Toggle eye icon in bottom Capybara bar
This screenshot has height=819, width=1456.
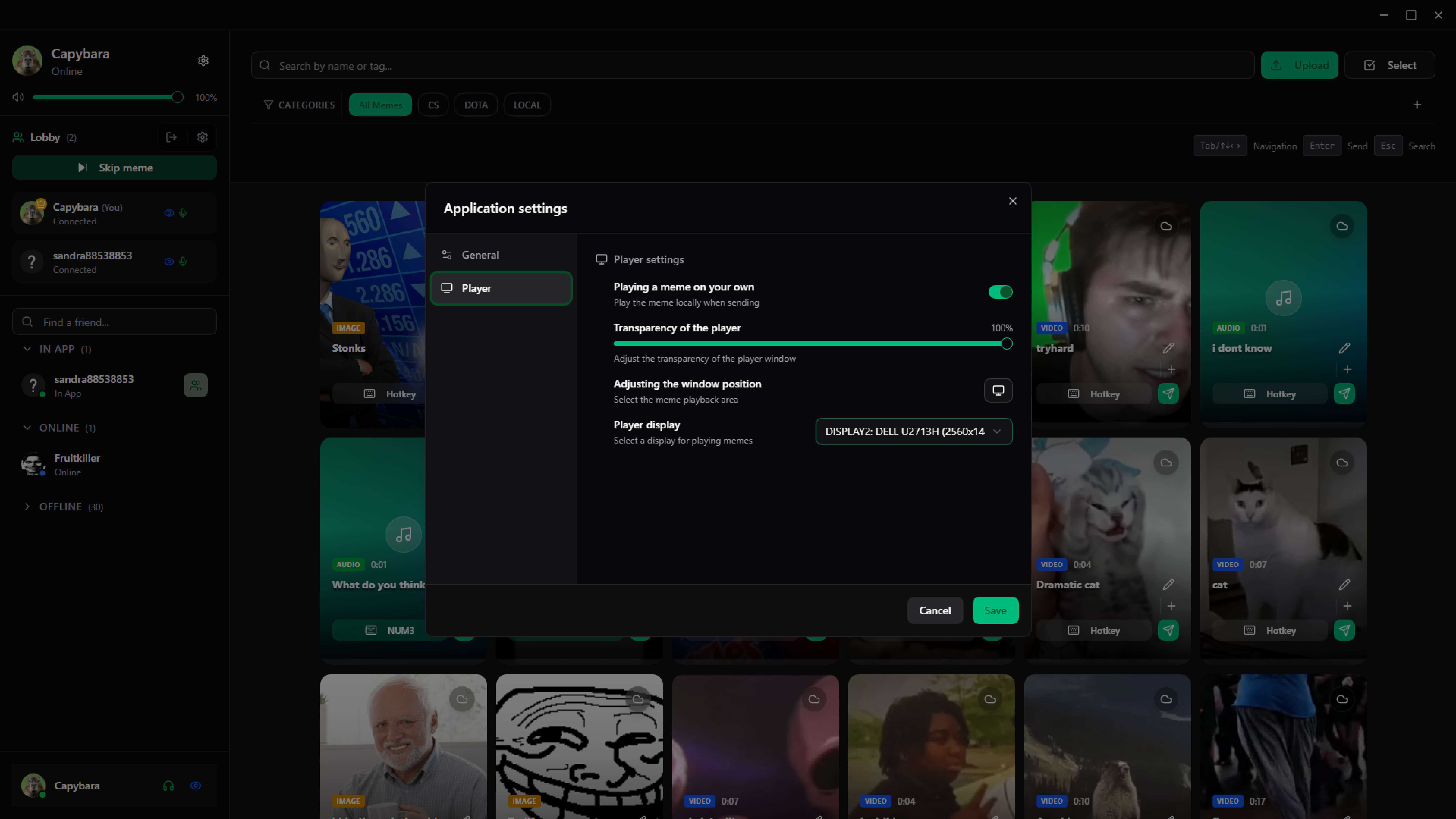coord(196,786)
